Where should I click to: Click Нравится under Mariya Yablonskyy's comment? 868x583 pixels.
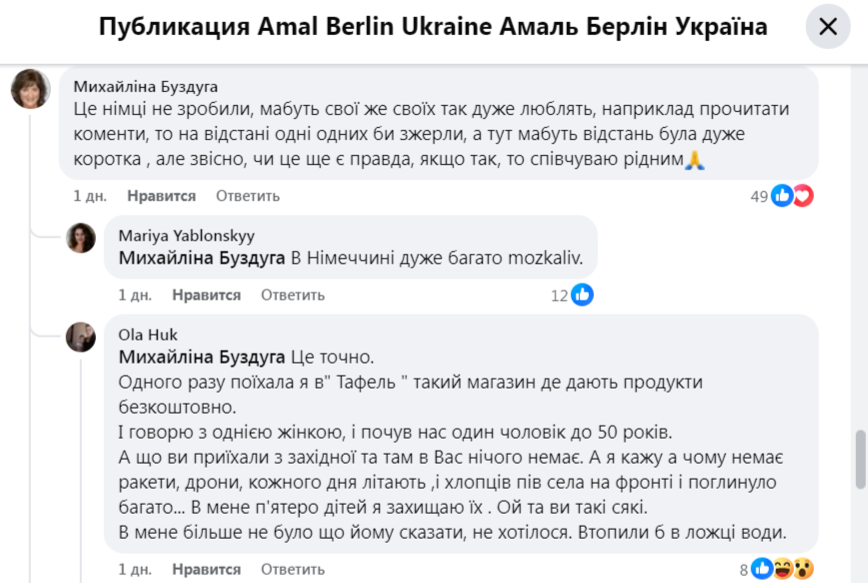coord(206,295)
